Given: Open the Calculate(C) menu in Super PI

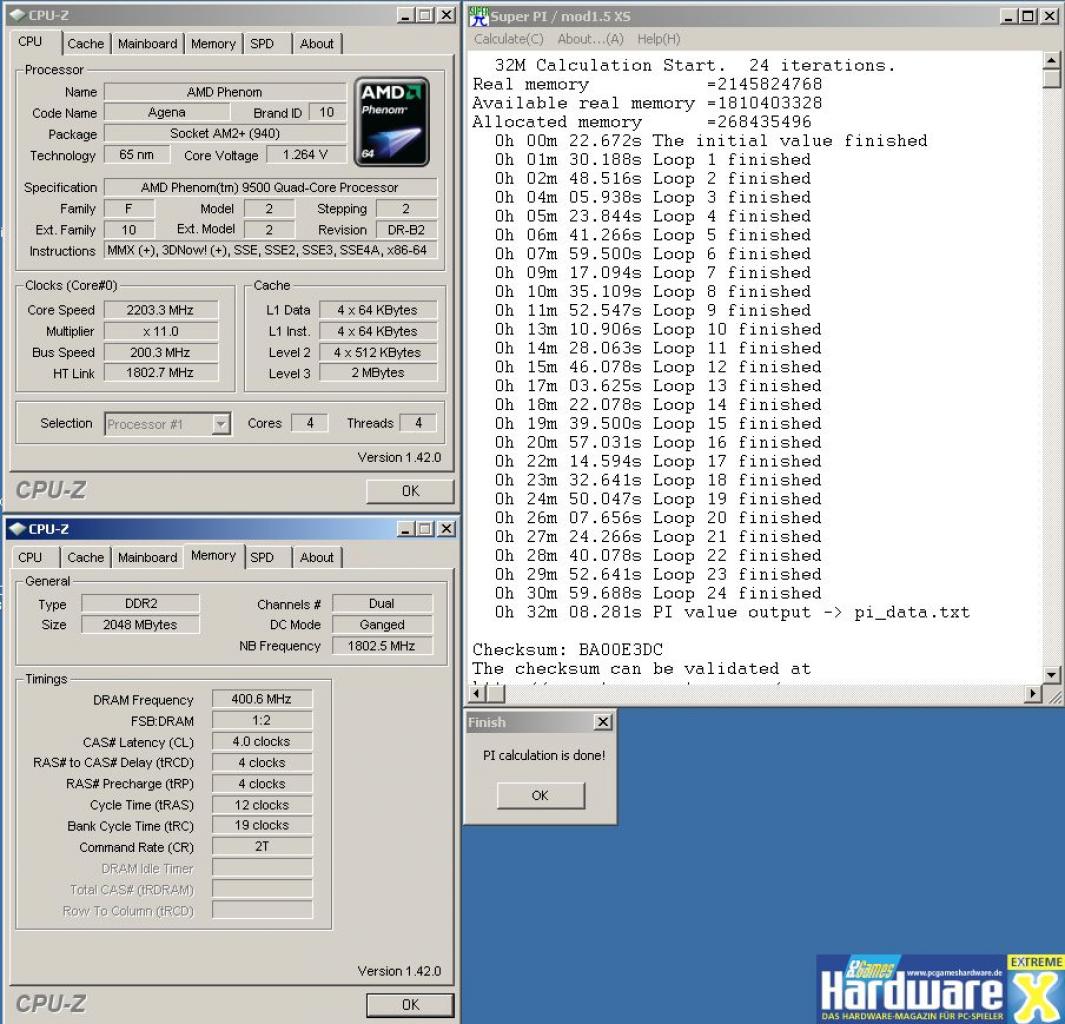Looking at the screenshot, I should click(509, 39).
